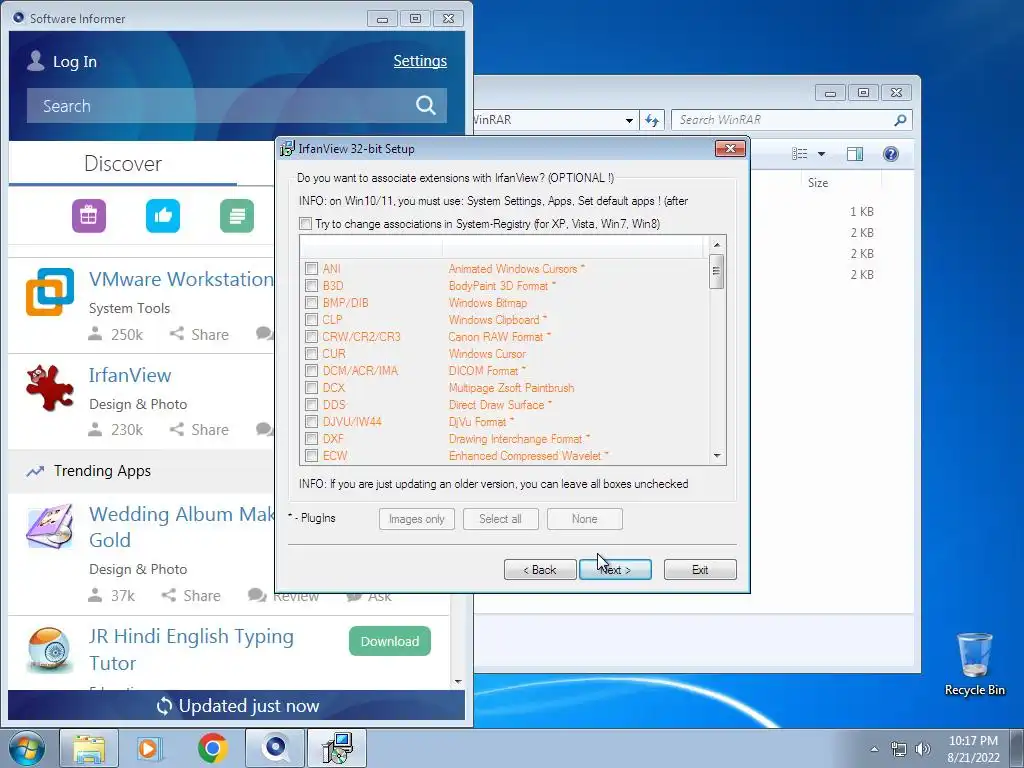Image resolution: width=1024 pixels, height=768 pixels.
Task: Click the purple calendar icon
Action: 89,216
